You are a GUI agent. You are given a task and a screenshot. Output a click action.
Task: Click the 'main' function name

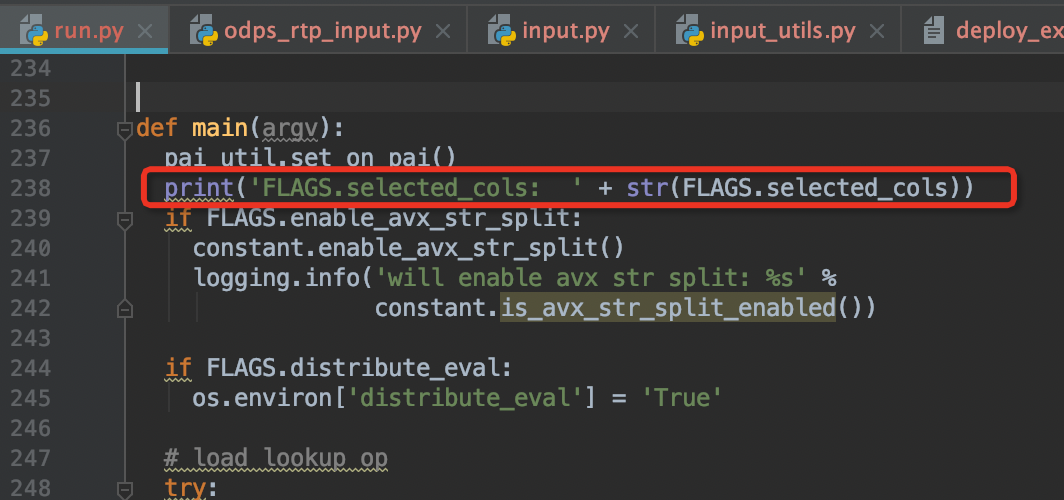click(x=220, y=129)
